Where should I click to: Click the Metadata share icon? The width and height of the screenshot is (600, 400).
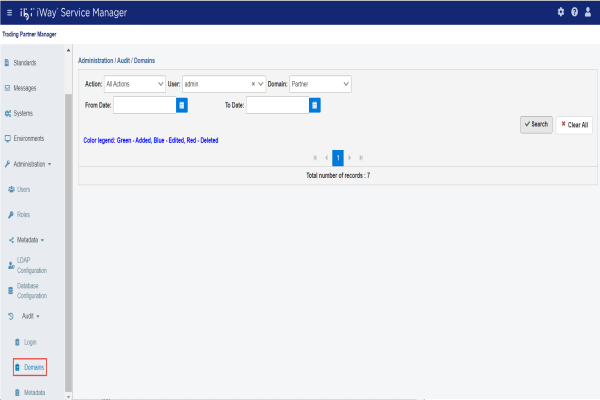pyautogui.click(x=11, y=240)
